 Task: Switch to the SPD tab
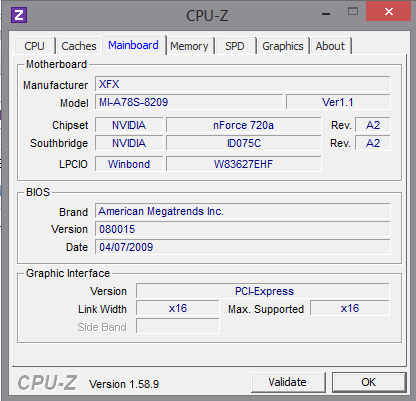coord(235,46)
